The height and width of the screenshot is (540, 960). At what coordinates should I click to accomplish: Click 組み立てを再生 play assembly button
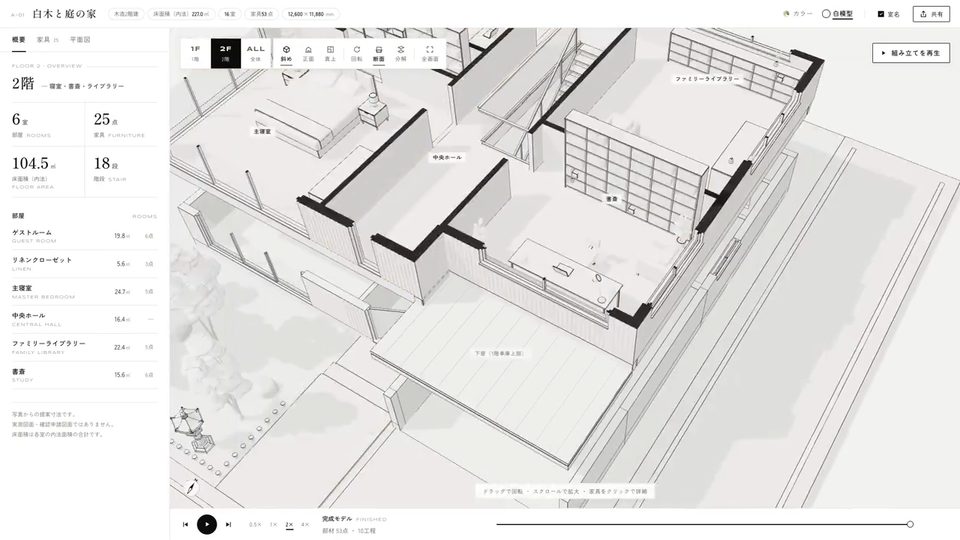click(910, 53)
